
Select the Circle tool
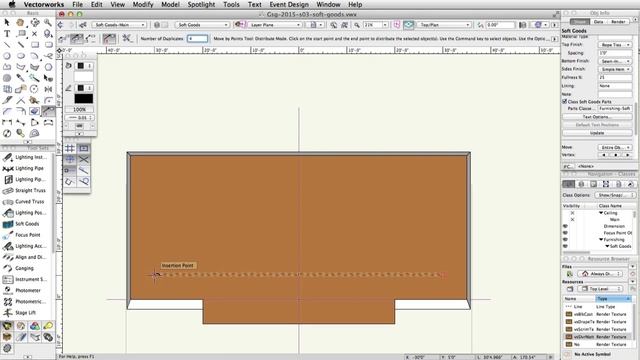[x=7, y=56]
